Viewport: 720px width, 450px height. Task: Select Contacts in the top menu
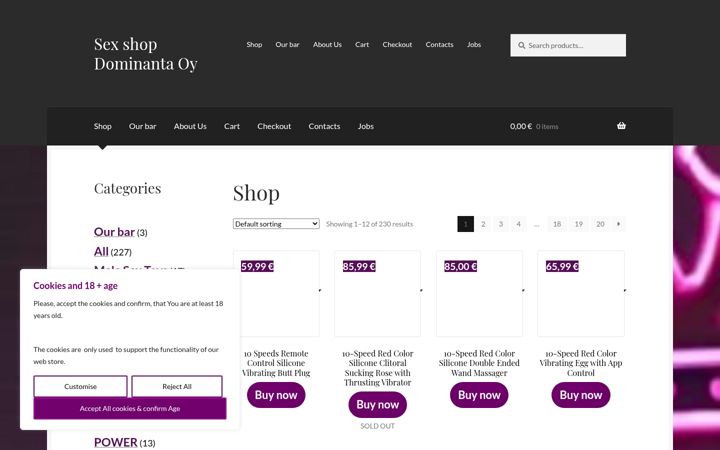point(439,45)
